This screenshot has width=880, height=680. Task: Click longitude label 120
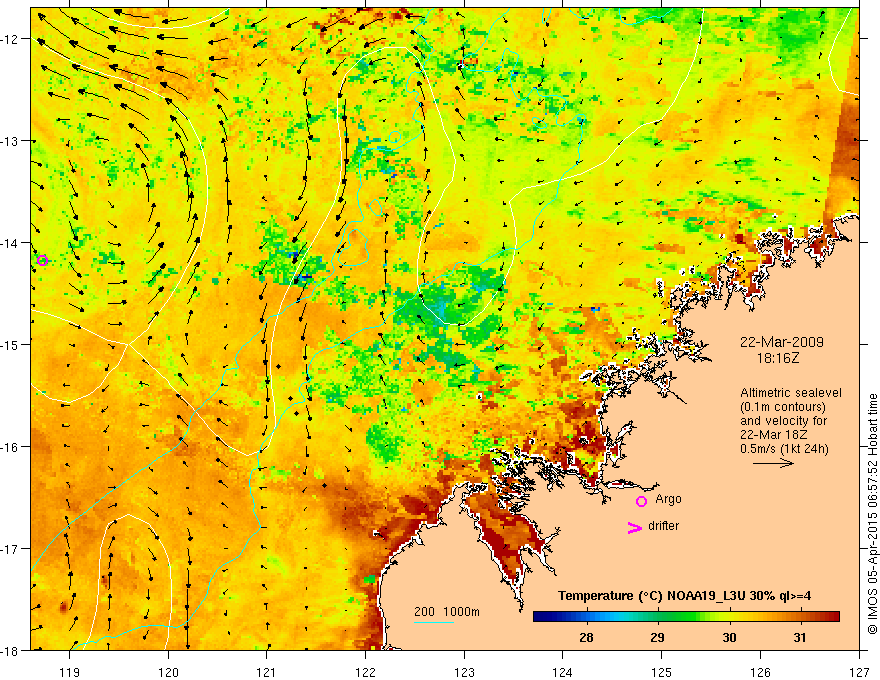[x=168, y=672]
